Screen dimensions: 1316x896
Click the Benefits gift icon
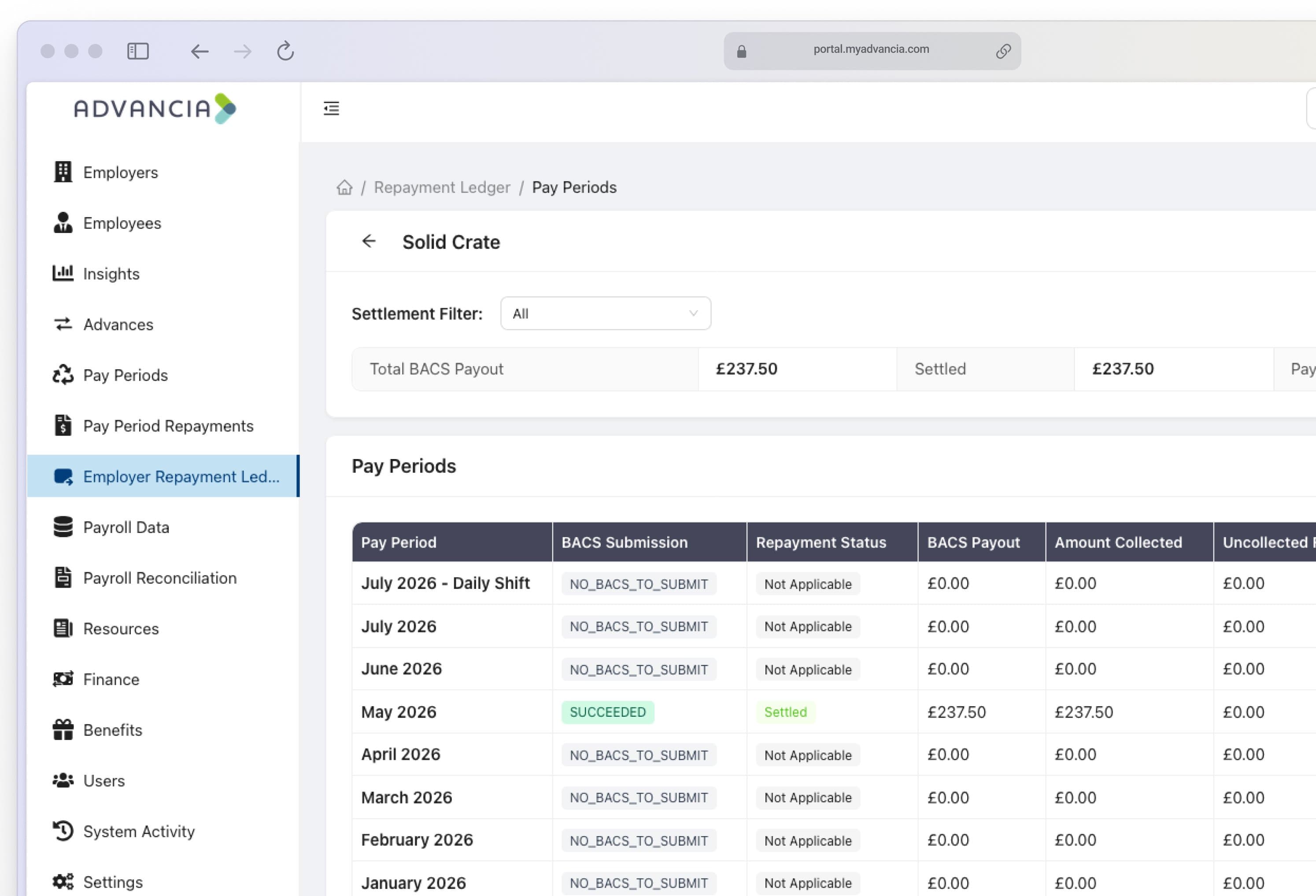(x=63, y=729)
